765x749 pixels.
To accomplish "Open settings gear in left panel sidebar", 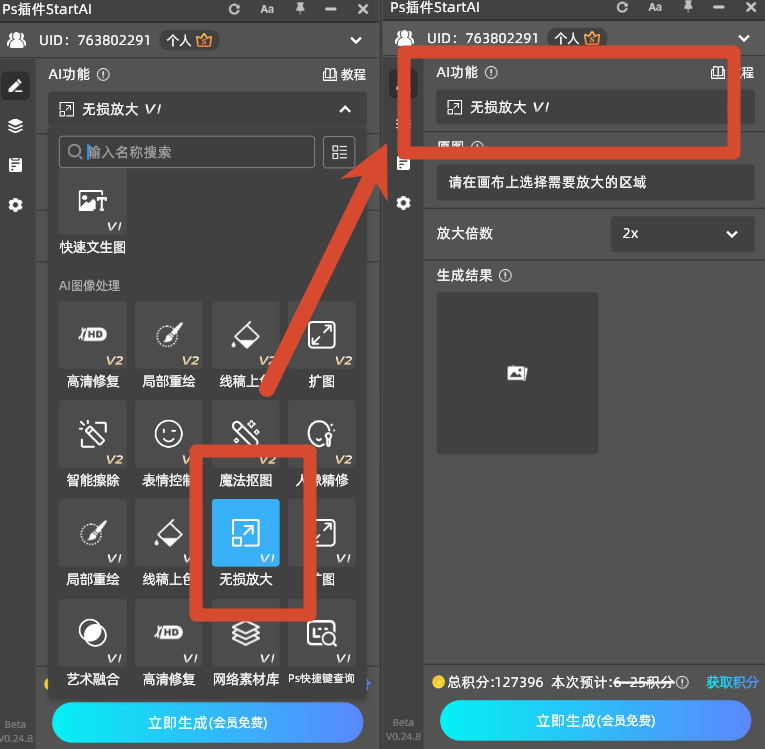I will point(16,204).
